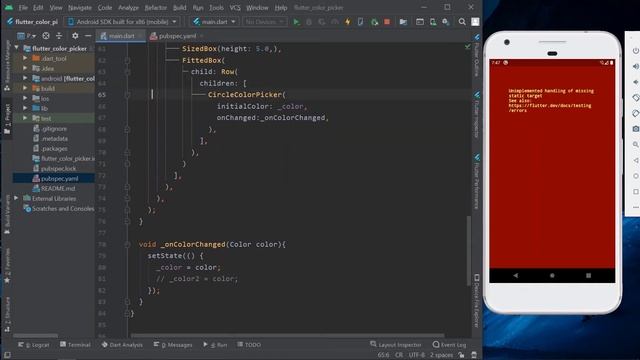Image resolution: width=640 pixels, height=360 pixels.
Task: Open the AVD Manager icon in toolbar
Action: click(433, 22)
